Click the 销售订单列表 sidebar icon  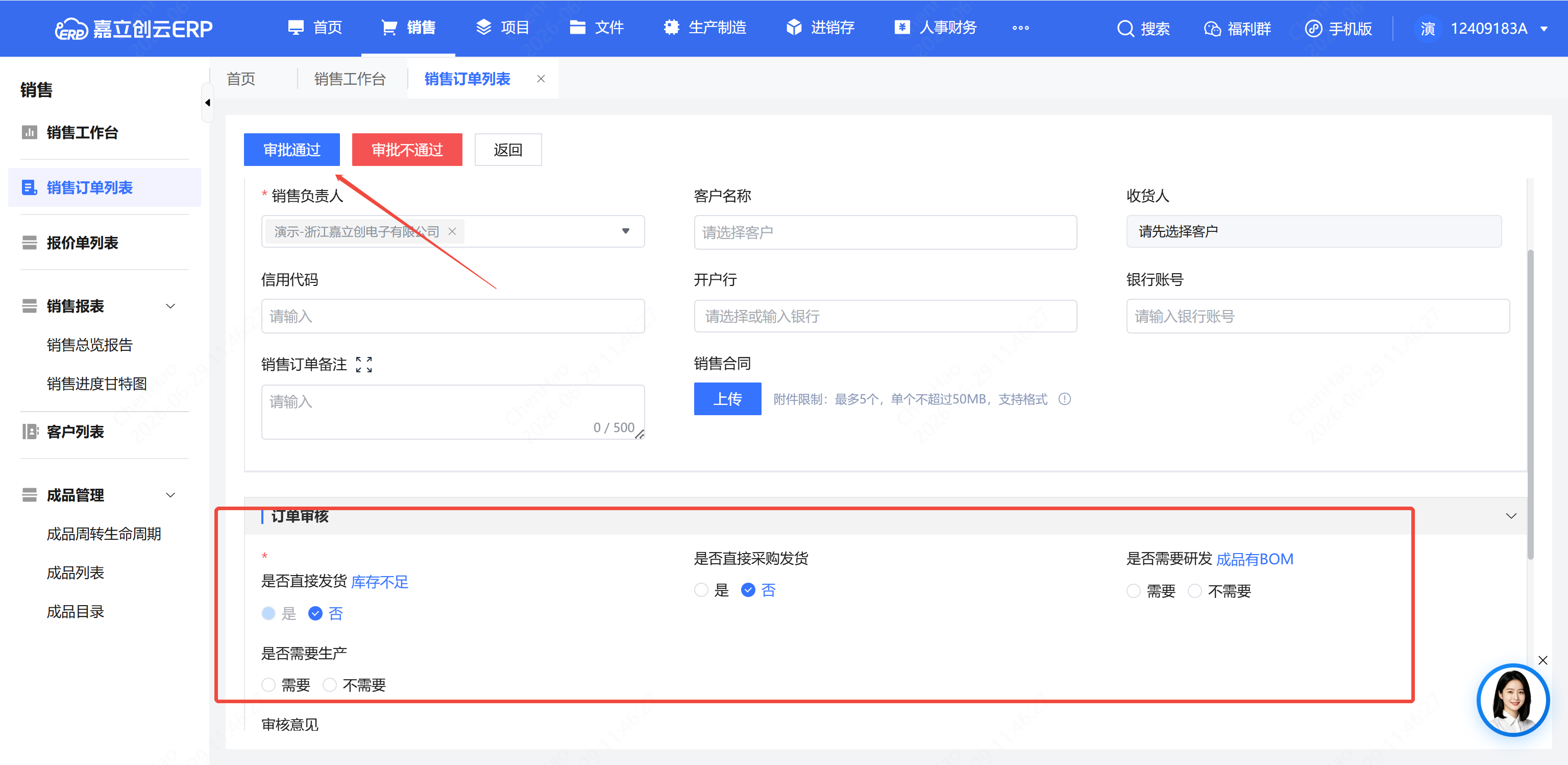[29, 187]
